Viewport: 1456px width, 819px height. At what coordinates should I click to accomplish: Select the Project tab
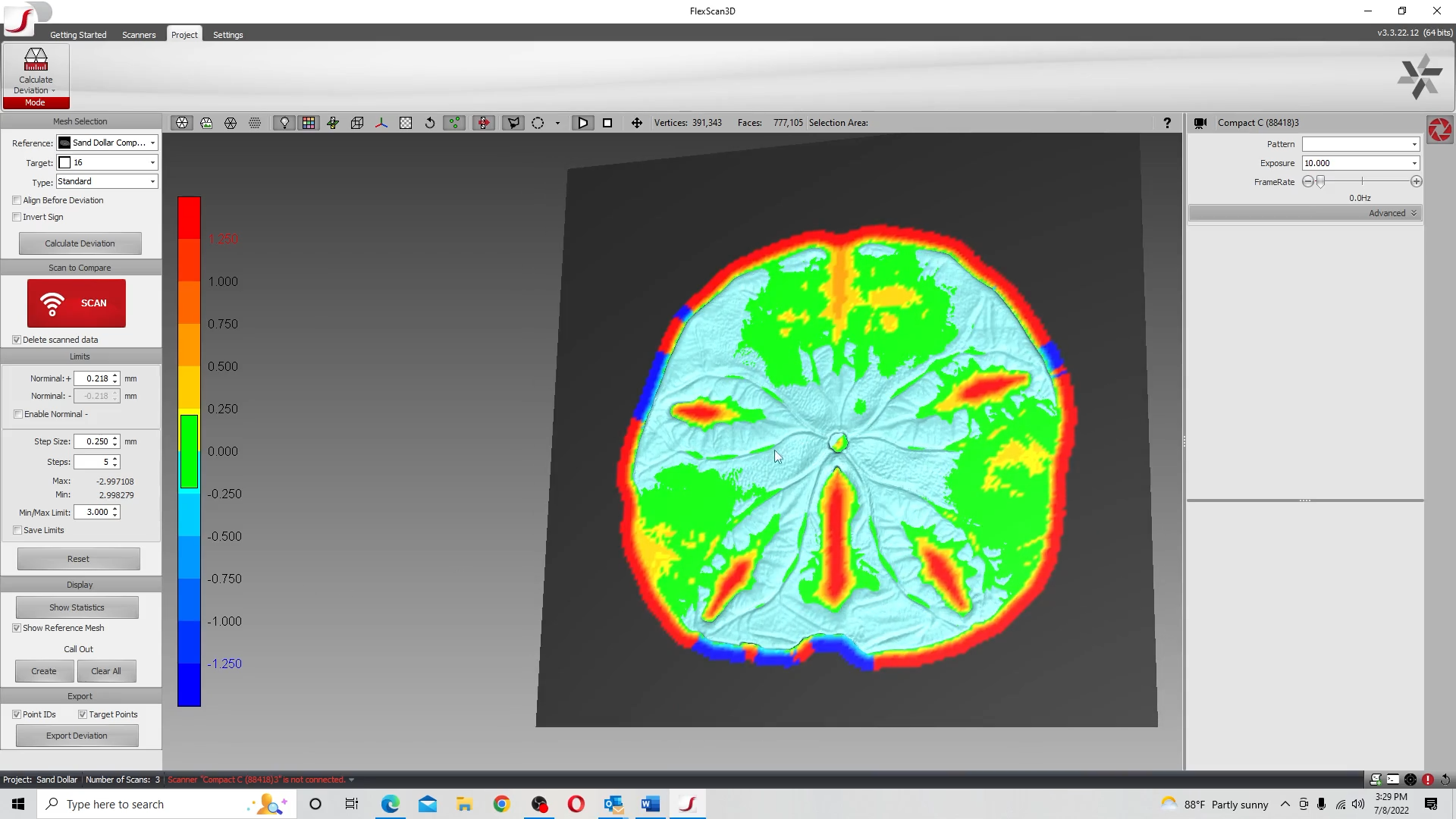point(184,35)
